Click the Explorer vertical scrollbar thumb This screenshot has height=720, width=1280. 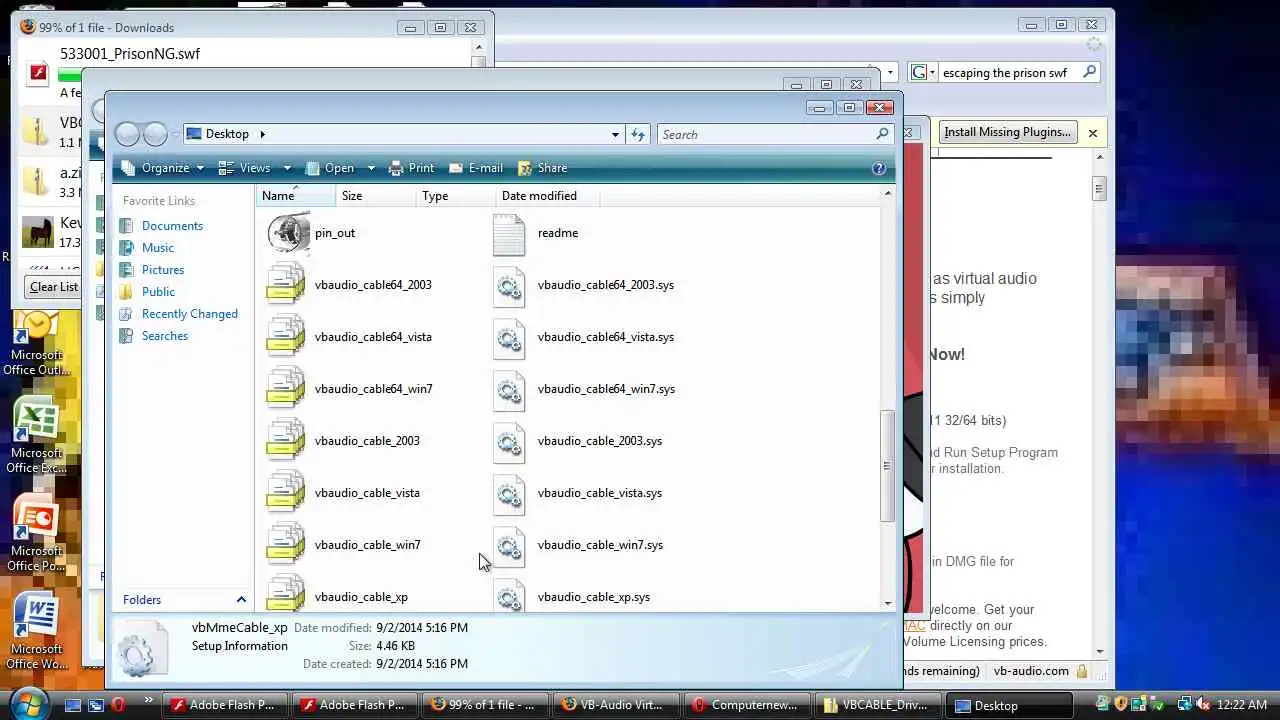pyautogui.click(x=887, y=465)
